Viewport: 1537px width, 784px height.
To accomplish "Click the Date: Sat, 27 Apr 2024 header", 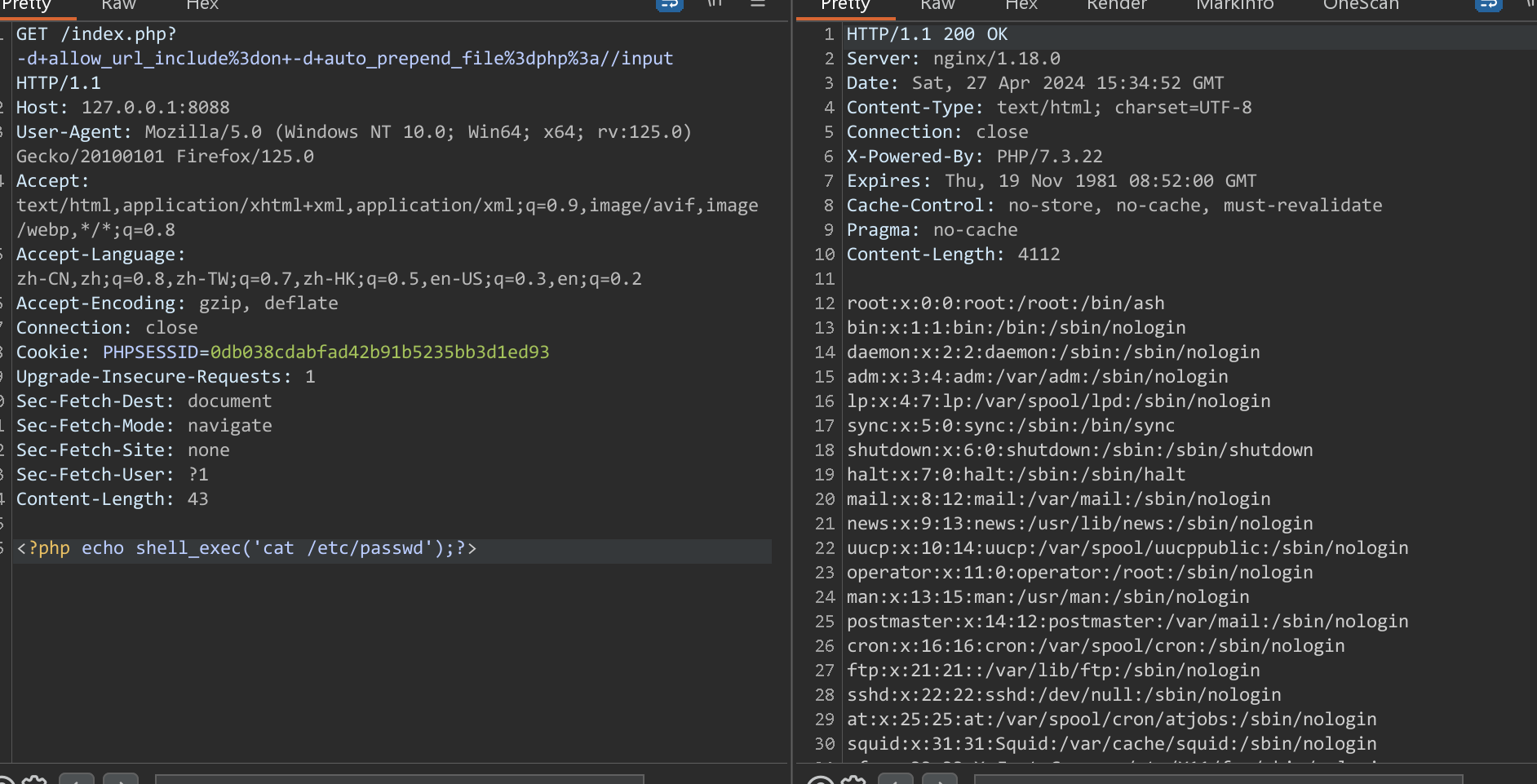I will [1035, 83].
